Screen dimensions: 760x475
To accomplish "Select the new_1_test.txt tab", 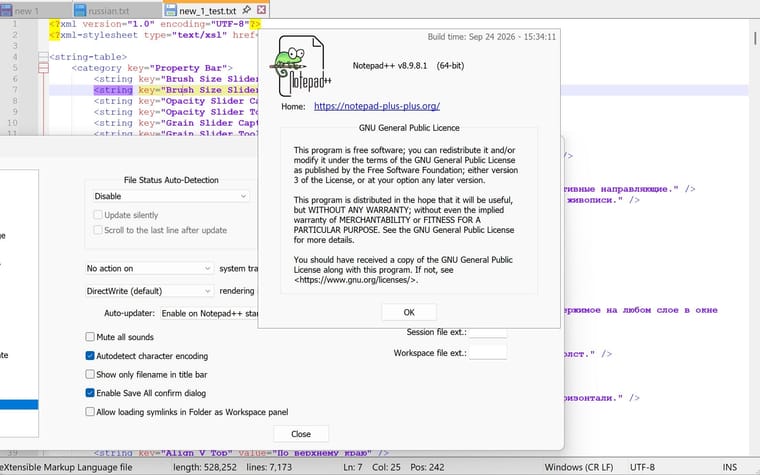I will (207, 11).
